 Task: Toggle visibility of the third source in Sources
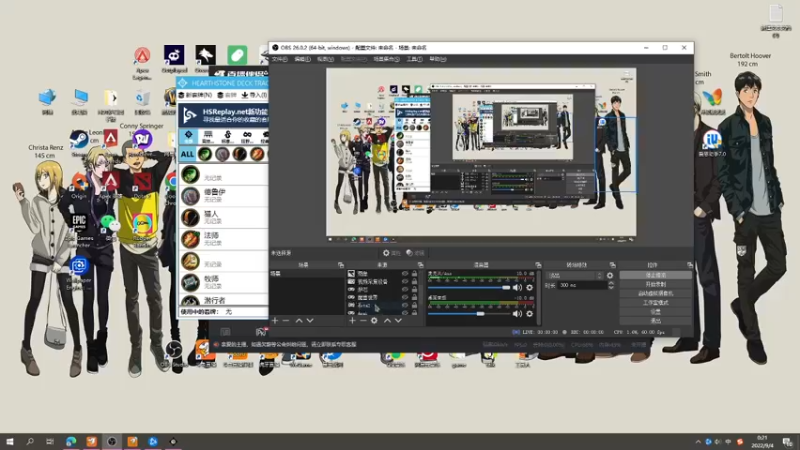pos(405,289)
